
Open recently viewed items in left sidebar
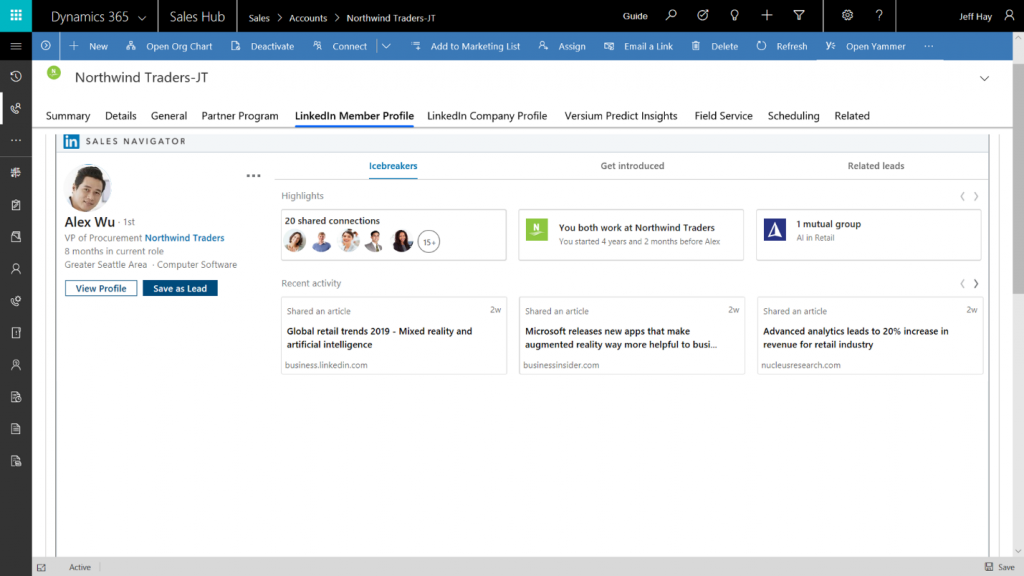(15, 76)
